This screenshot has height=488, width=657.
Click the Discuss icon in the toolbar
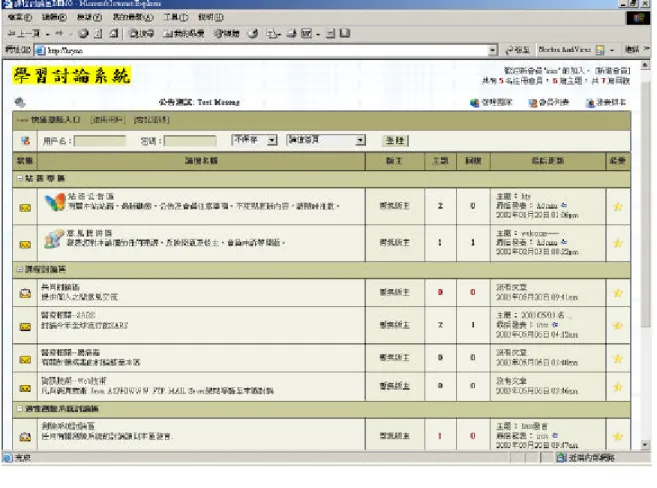pos(331,34)
